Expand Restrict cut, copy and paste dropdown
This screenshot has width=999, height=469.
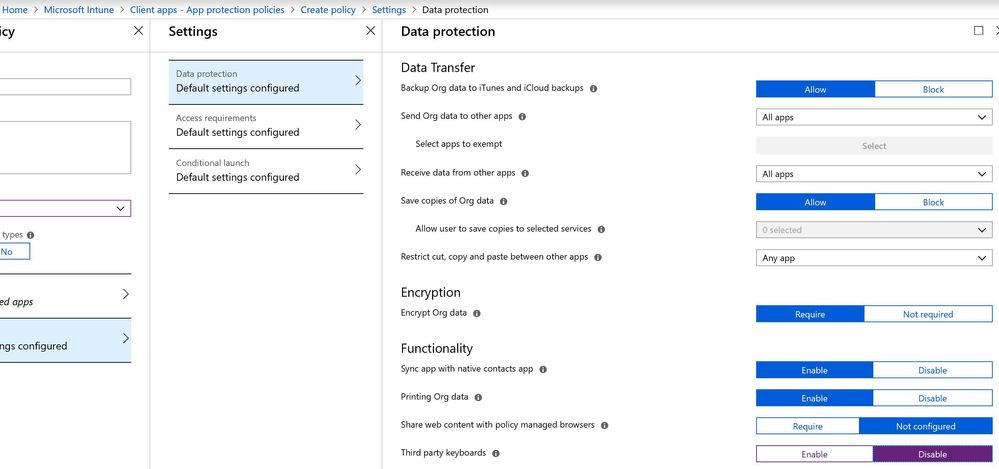874,258
